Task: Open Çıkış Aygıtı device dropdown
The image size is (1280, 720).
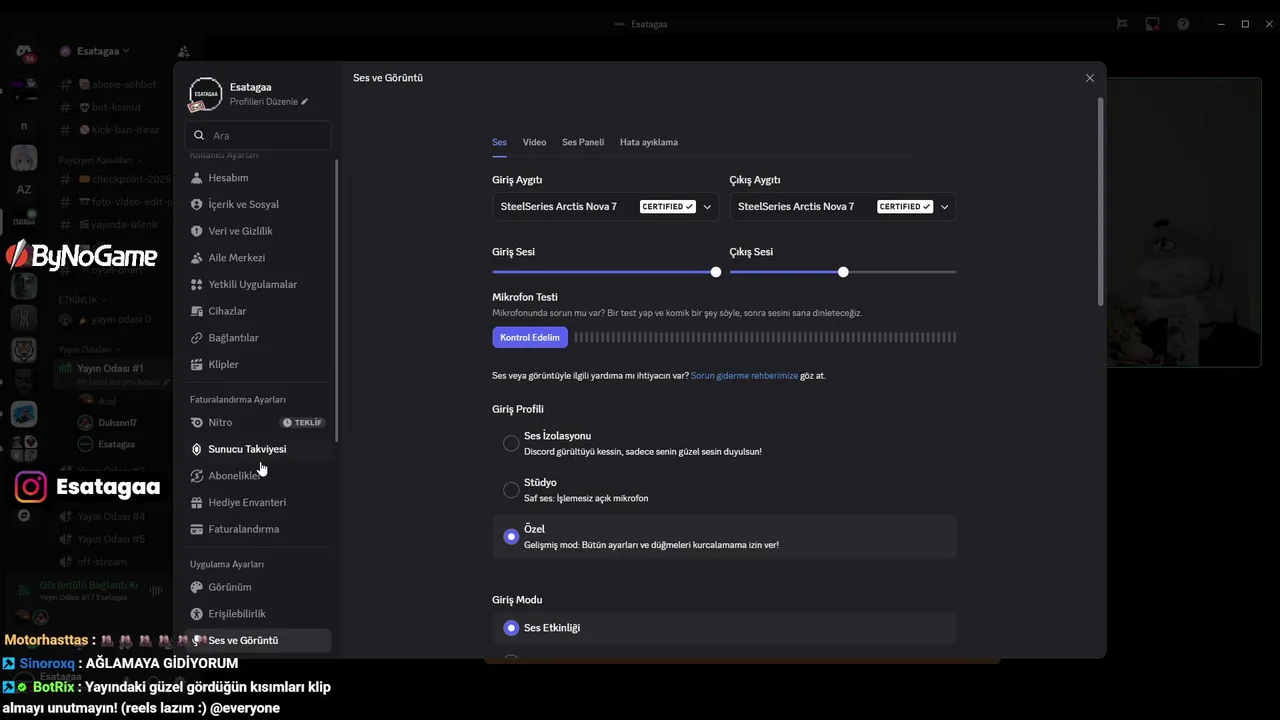Action: point(843,207)
